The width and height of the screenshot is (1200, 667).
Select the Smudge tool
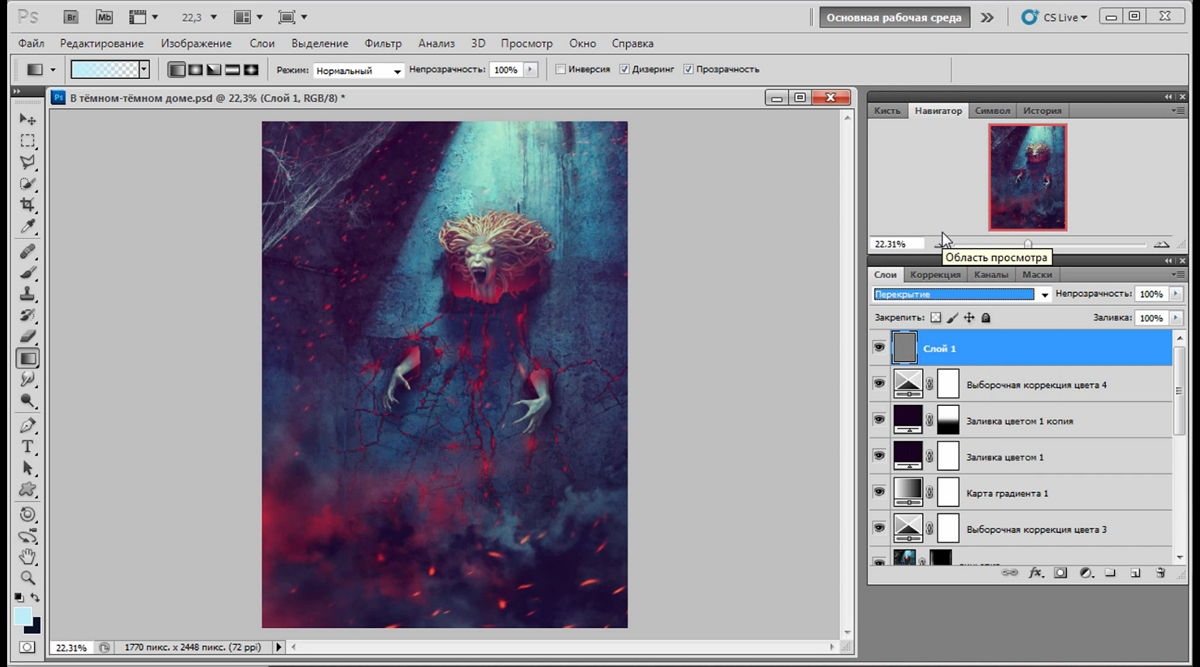[28, 380]
